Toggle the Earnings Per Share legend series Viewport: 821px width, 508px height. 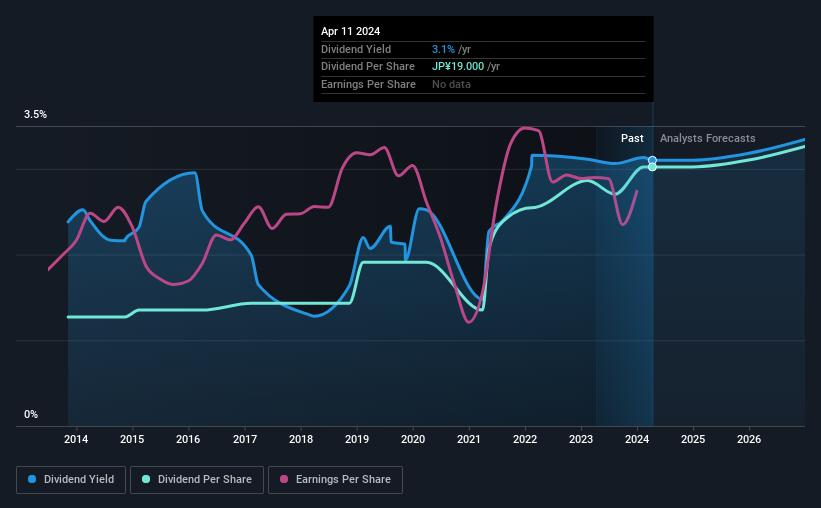coord(335,480)
